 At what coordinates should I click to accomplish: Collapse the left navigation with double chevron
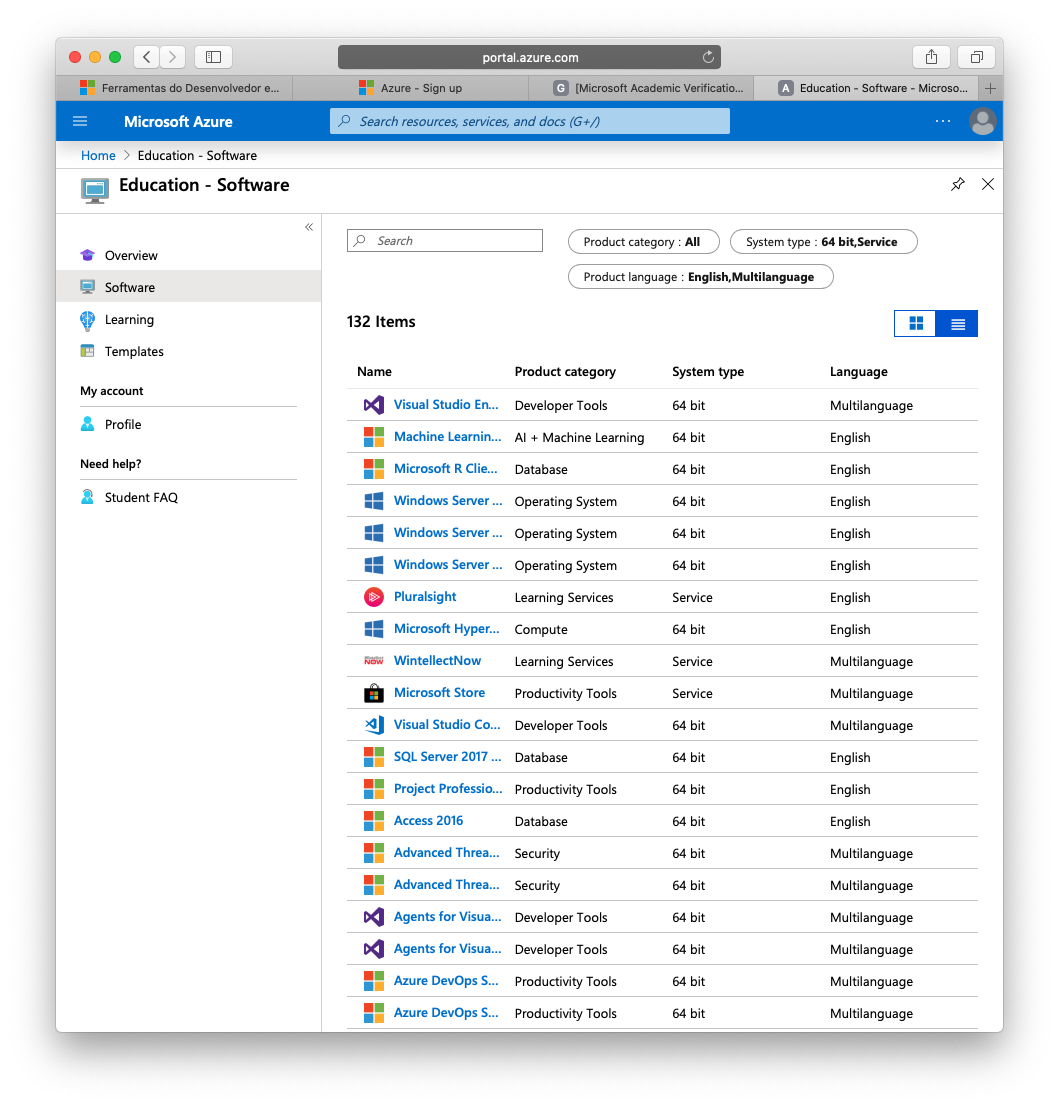coord(309,227)
